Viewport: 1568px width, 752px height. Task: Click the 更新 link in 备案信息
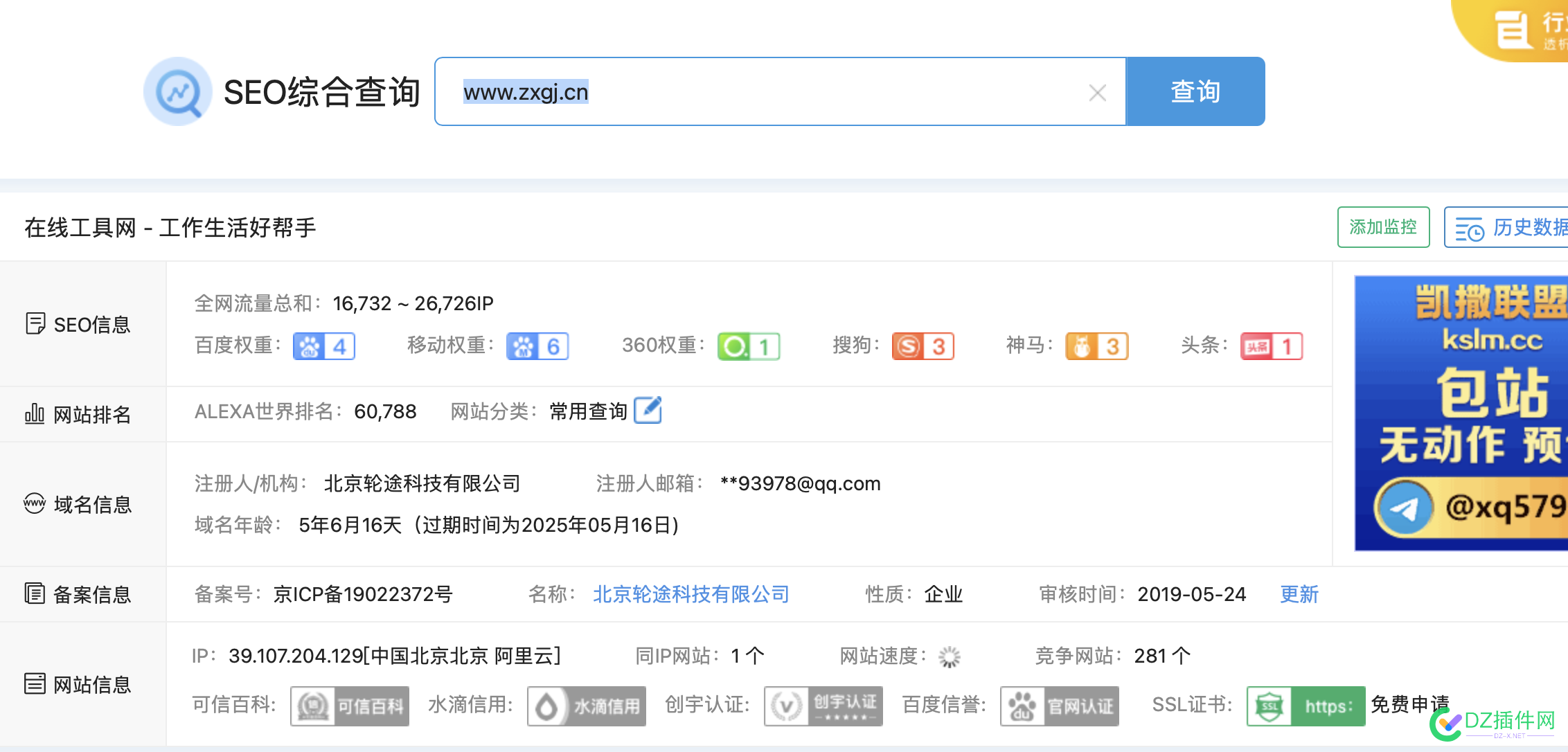[1299, 594]
